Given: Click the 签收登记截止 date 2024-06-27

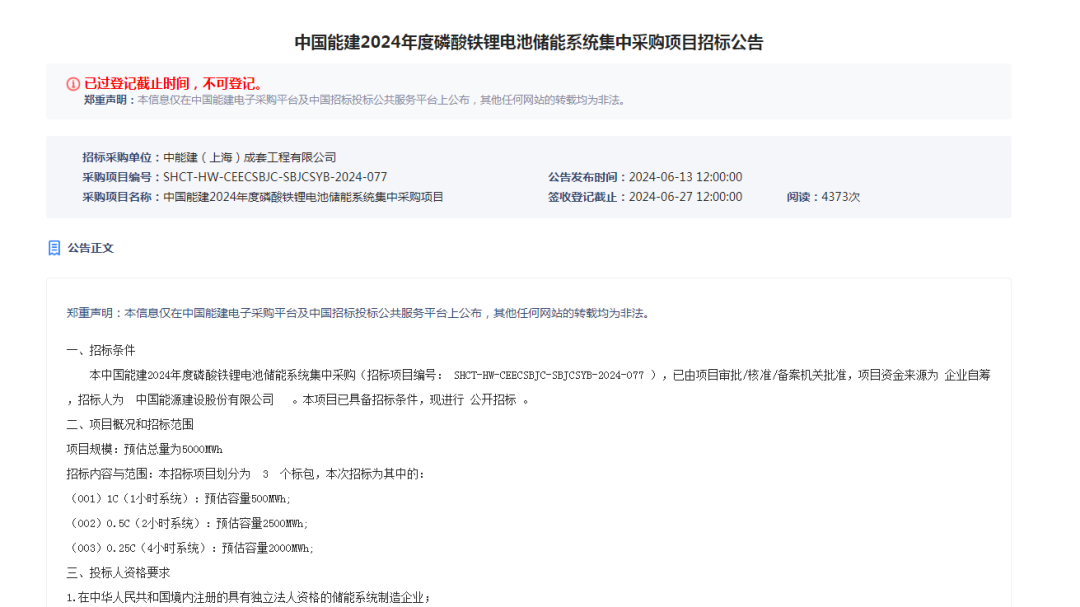Looking at the screenshot, I should pyautogui.click(x=685, y=197).
